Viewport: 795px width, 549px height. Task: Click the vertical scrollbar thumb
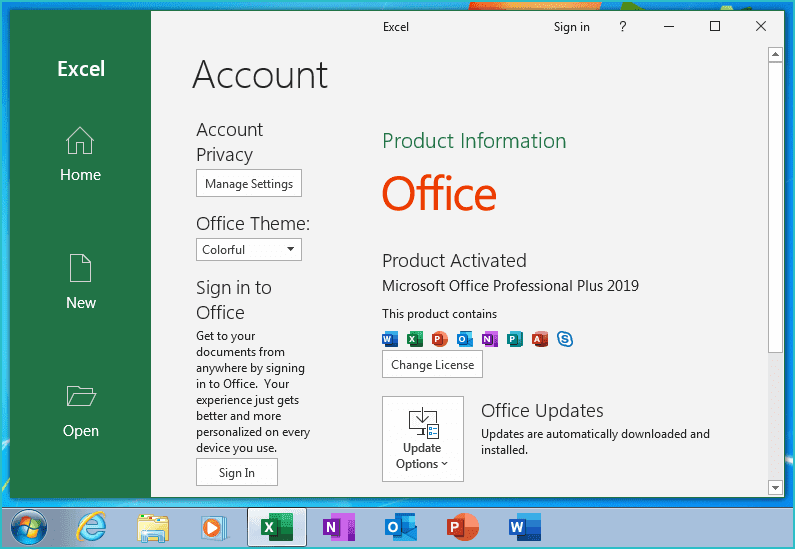click(x=775, y=207)
